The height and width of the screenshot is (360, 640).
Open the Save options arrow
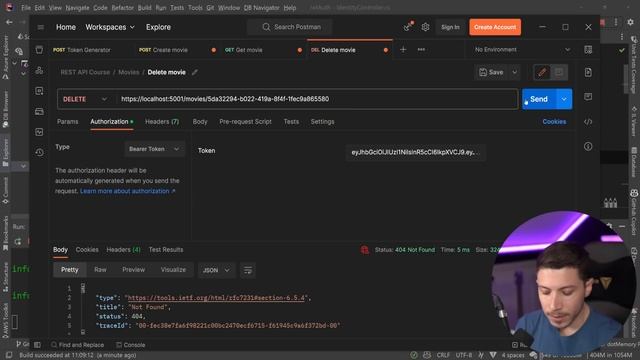[x=515, y=72]
